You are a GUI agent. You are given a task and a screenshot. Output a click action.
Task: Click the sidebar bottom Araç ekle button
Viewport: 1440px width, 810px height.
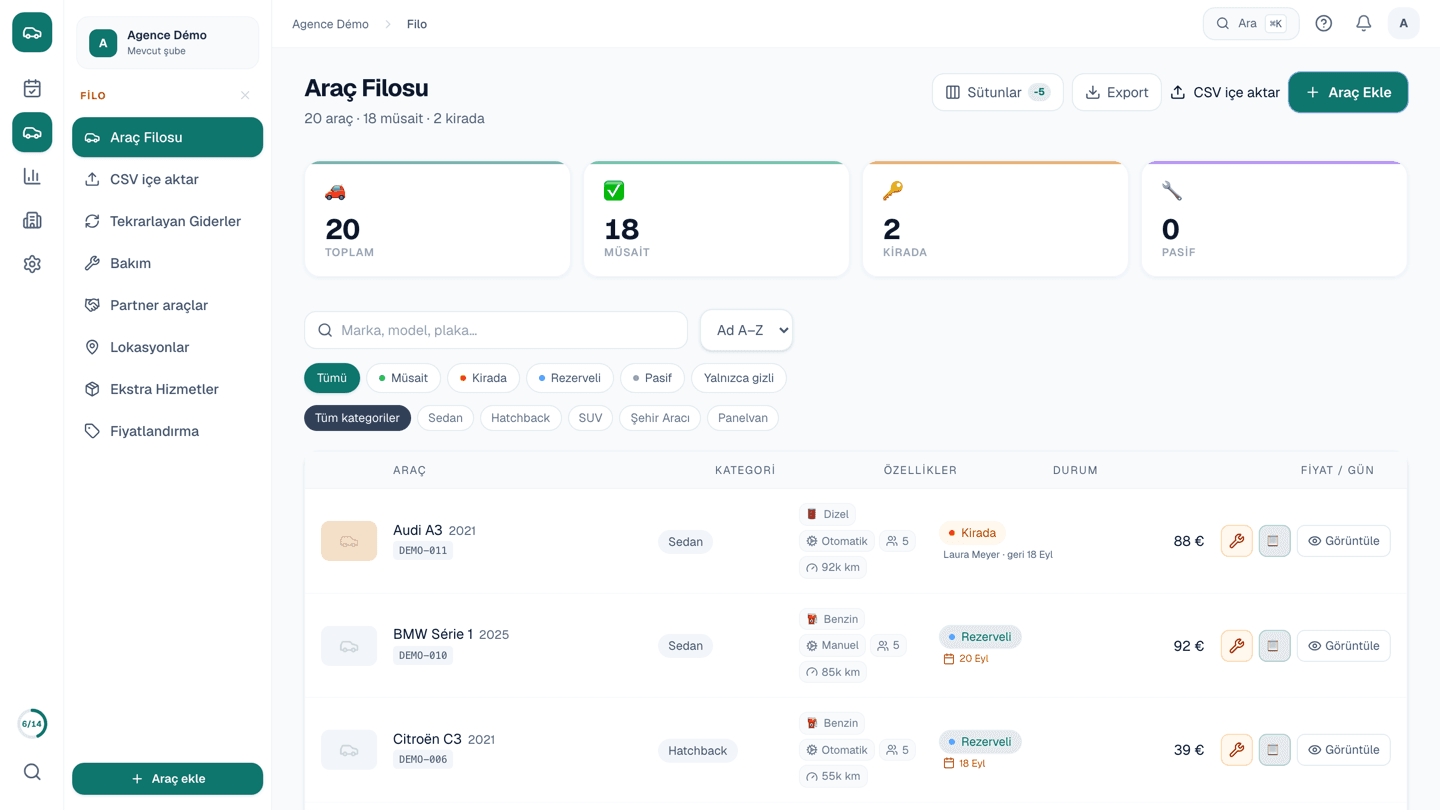pyautogui.click(x=167, y=779)
